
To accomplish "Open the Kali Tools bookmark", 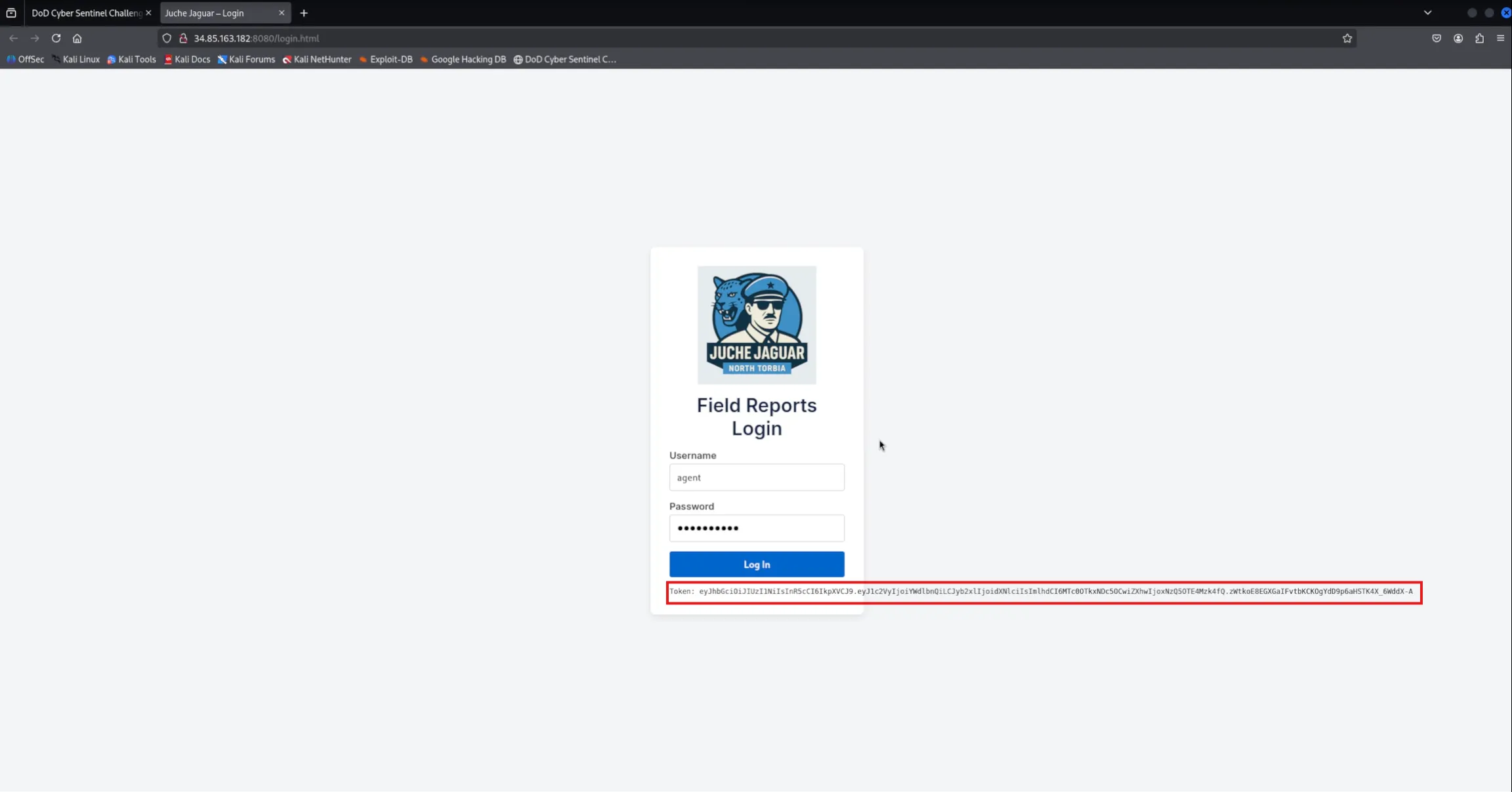I will tap(131, 59).
